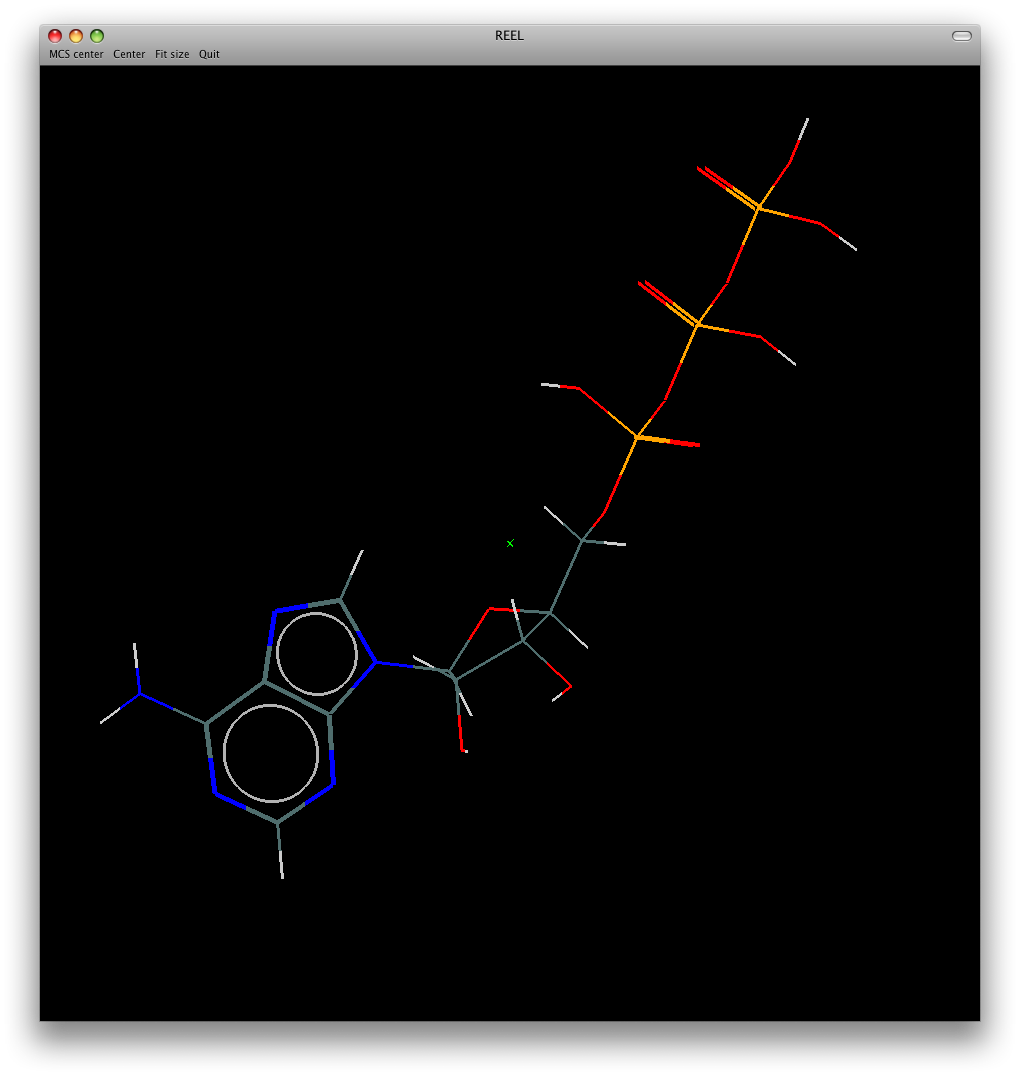Toggle the pill-shaped toolbar button in title bar
Viewport: 1020px width, 1076px height.
(961, 36)
